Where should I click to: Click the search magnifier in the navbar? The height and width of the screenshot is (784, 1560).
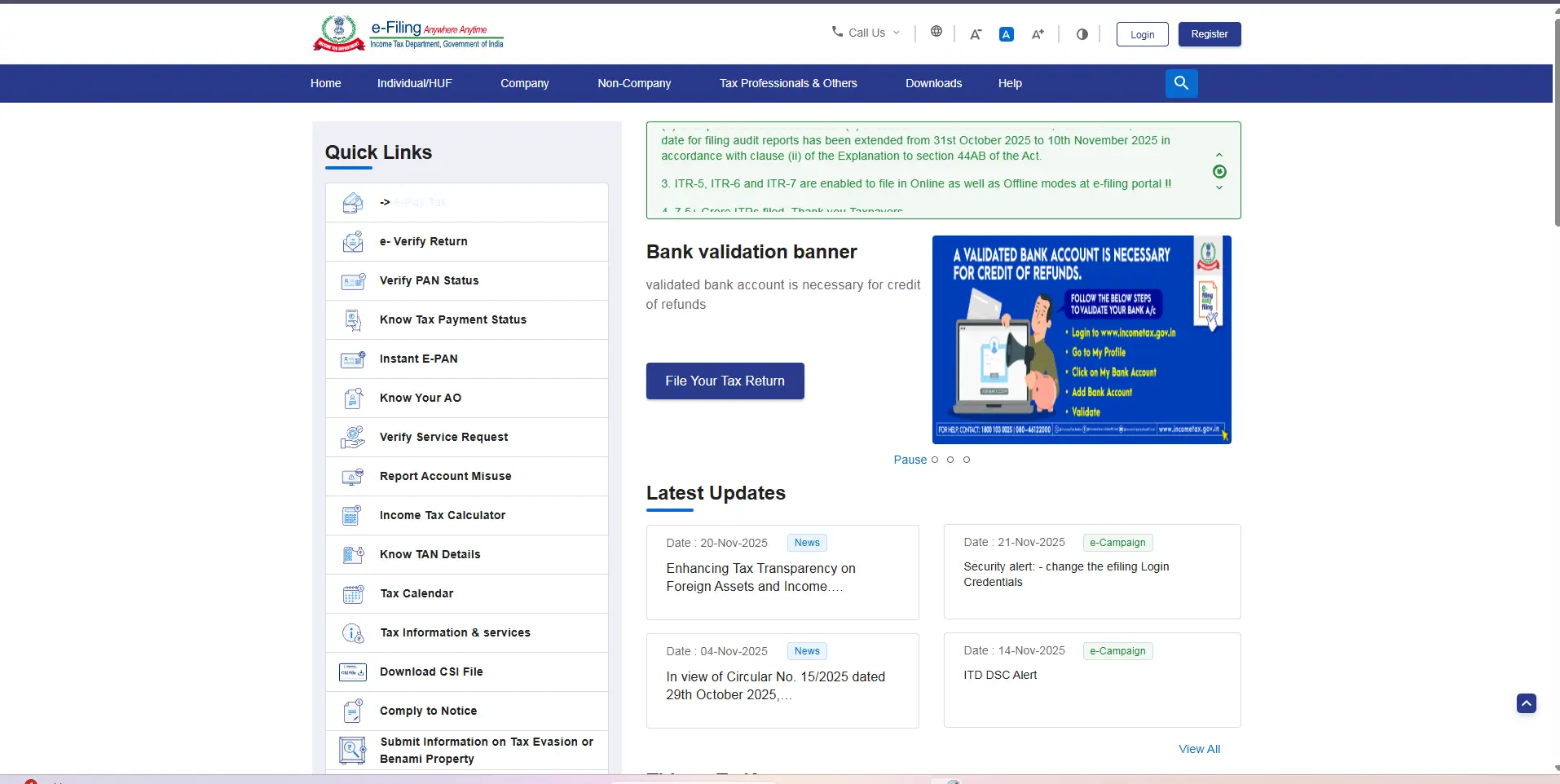(1180, 82)
